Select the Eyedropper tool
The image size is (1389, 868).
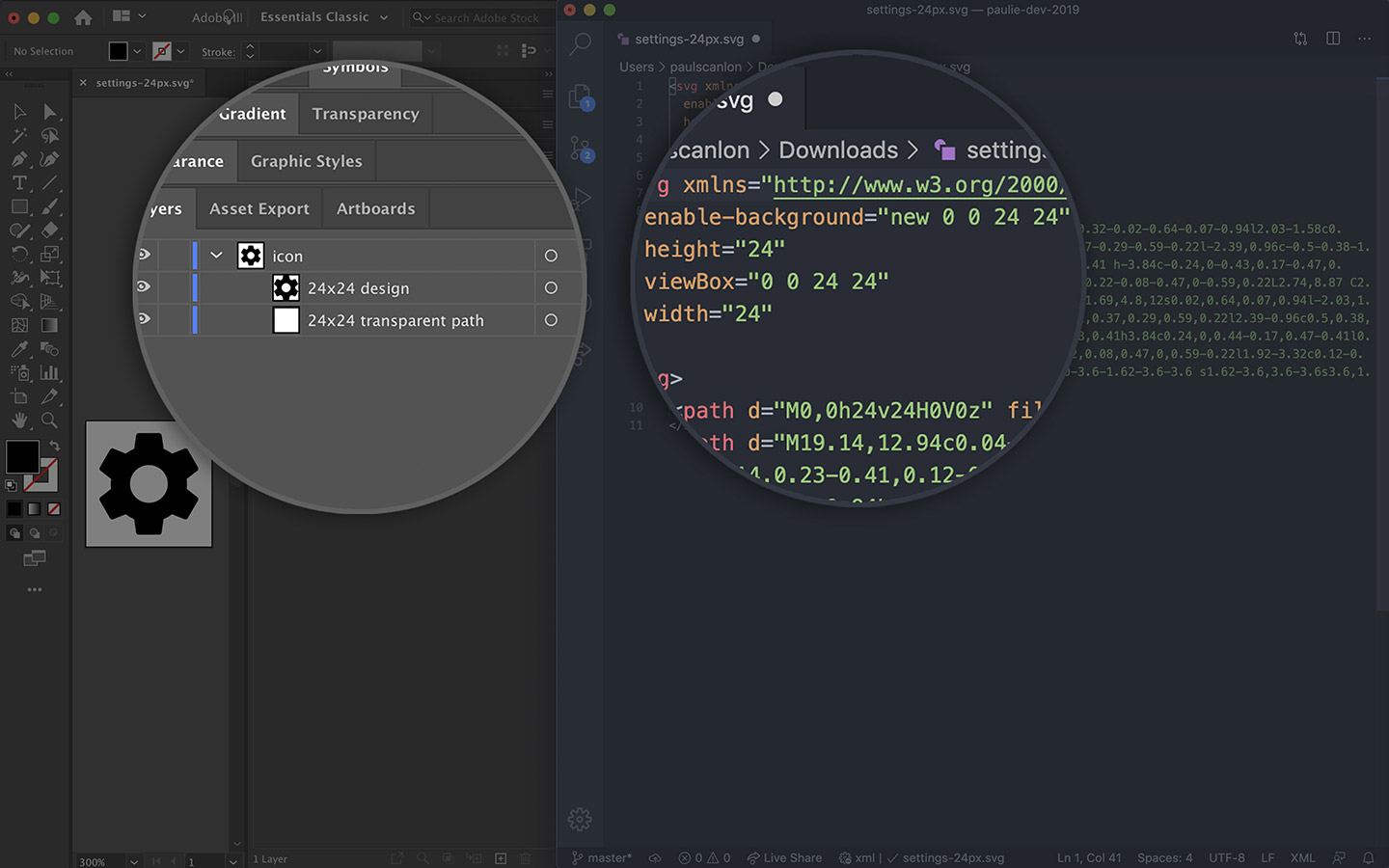pyautogui.click(x=19, y=349)
